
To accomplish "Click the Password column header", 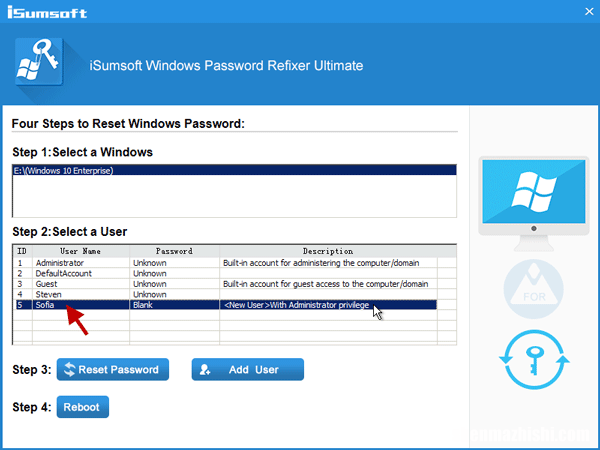I will click(x=174, y=251).
